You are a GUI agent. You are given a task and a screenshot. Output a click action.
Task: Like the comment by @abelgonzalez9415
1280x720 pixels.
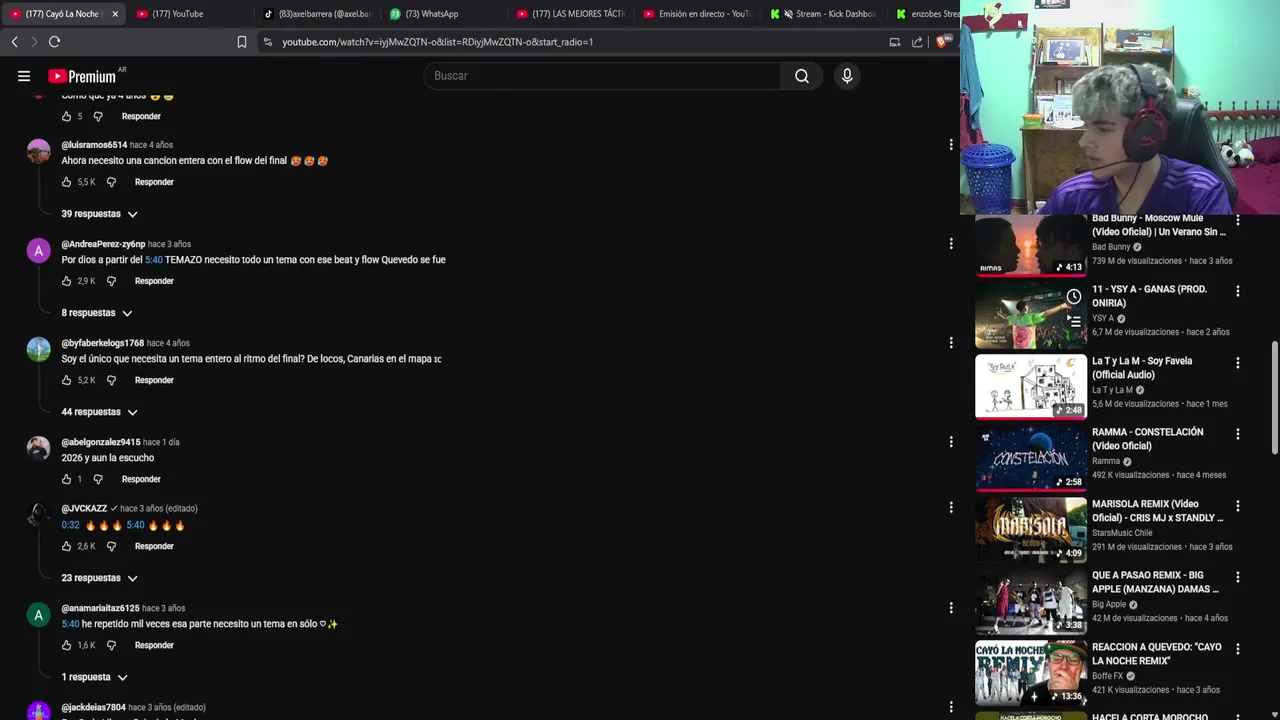click(67, 479)
